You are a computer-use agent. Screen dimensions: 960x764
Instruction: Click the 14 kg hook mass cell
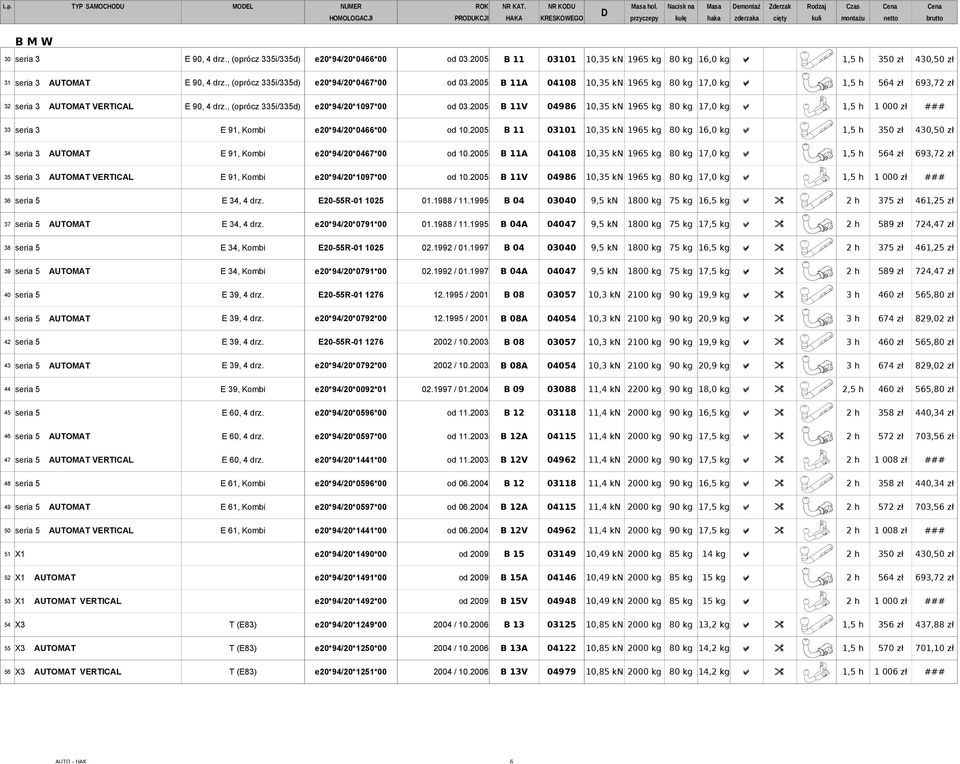click(713, 554)
